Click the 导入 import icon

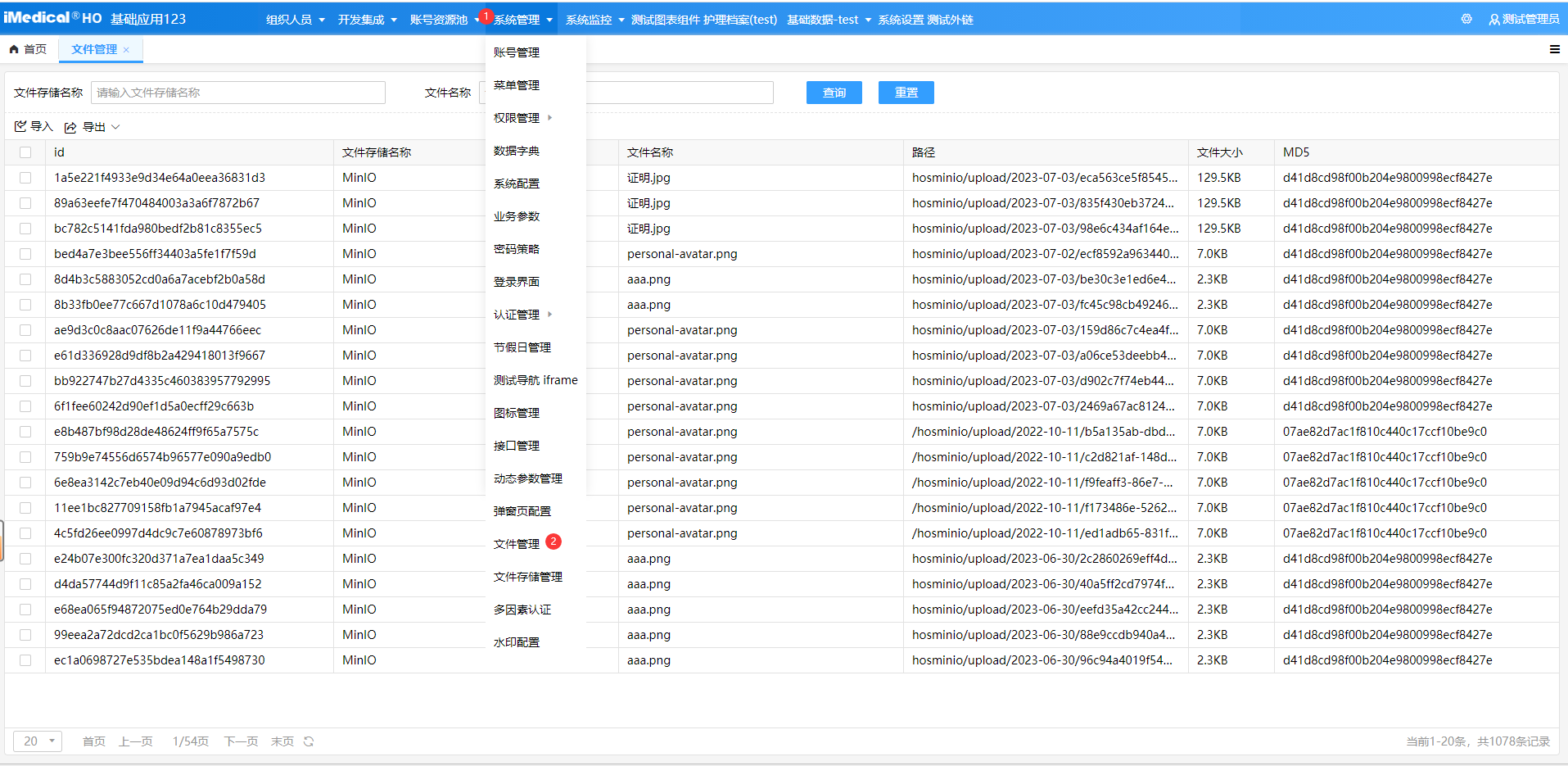(x=20, y=126)
